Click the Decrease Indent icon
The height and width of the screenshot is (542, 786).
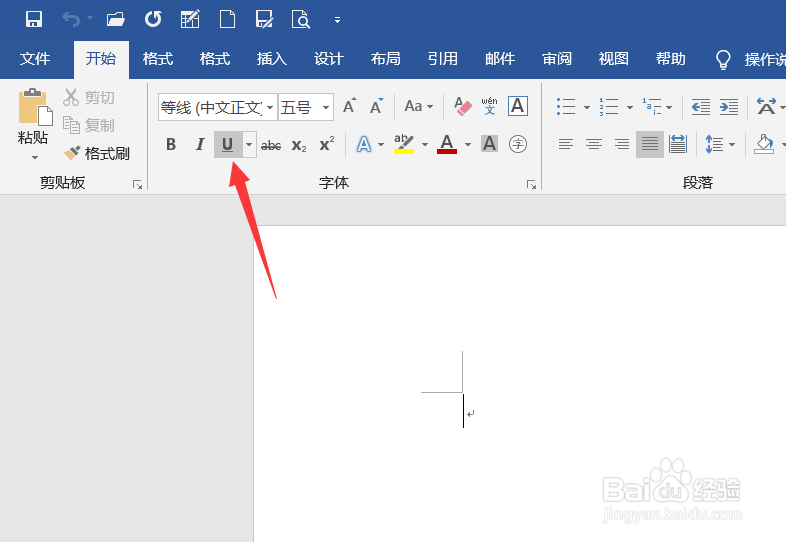coord(701,106)
